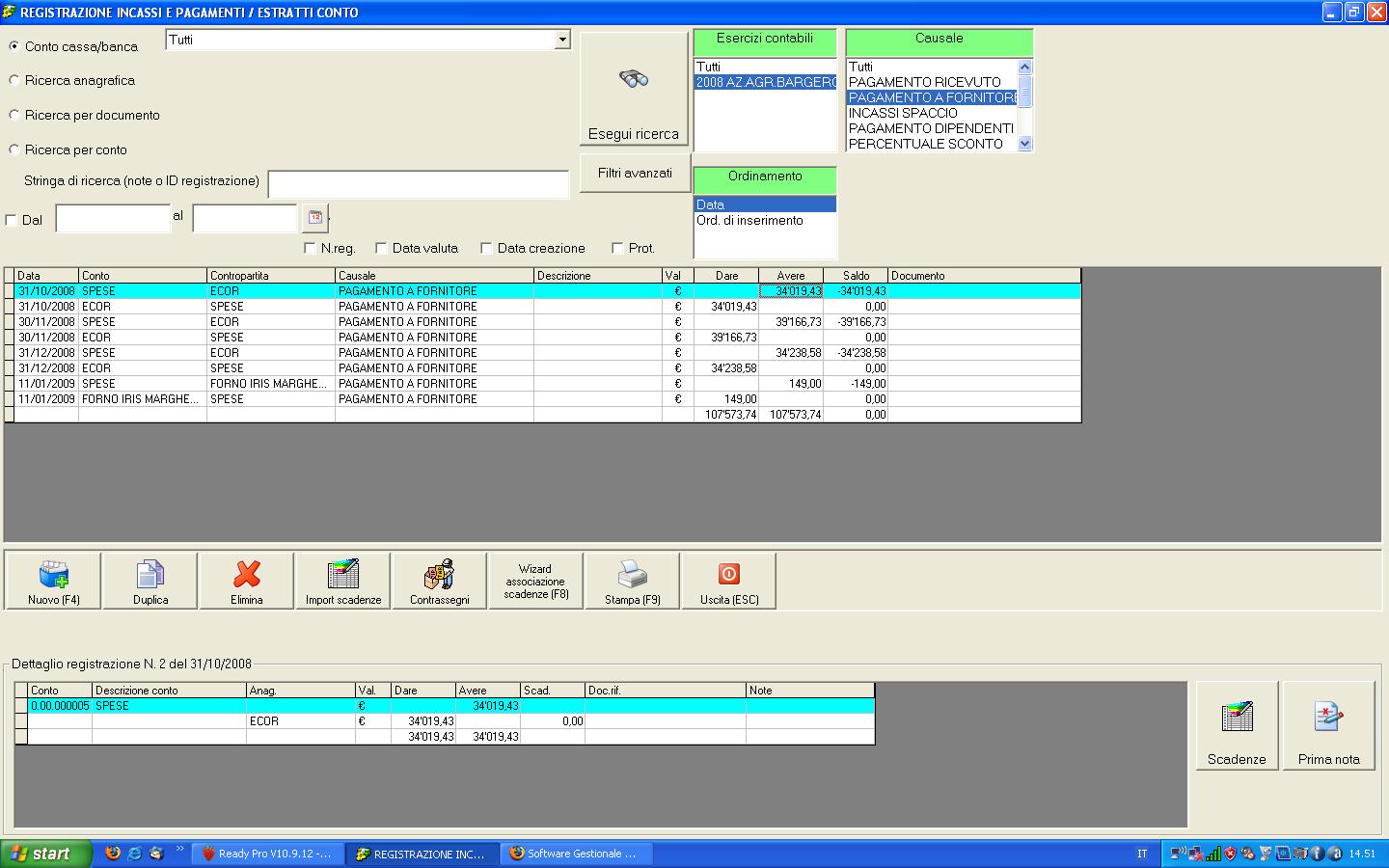Image resolution: width=1389 pixels, height=868 pixels.
Task: Open the calendar date picker icon
Action: tap(314, 217)
